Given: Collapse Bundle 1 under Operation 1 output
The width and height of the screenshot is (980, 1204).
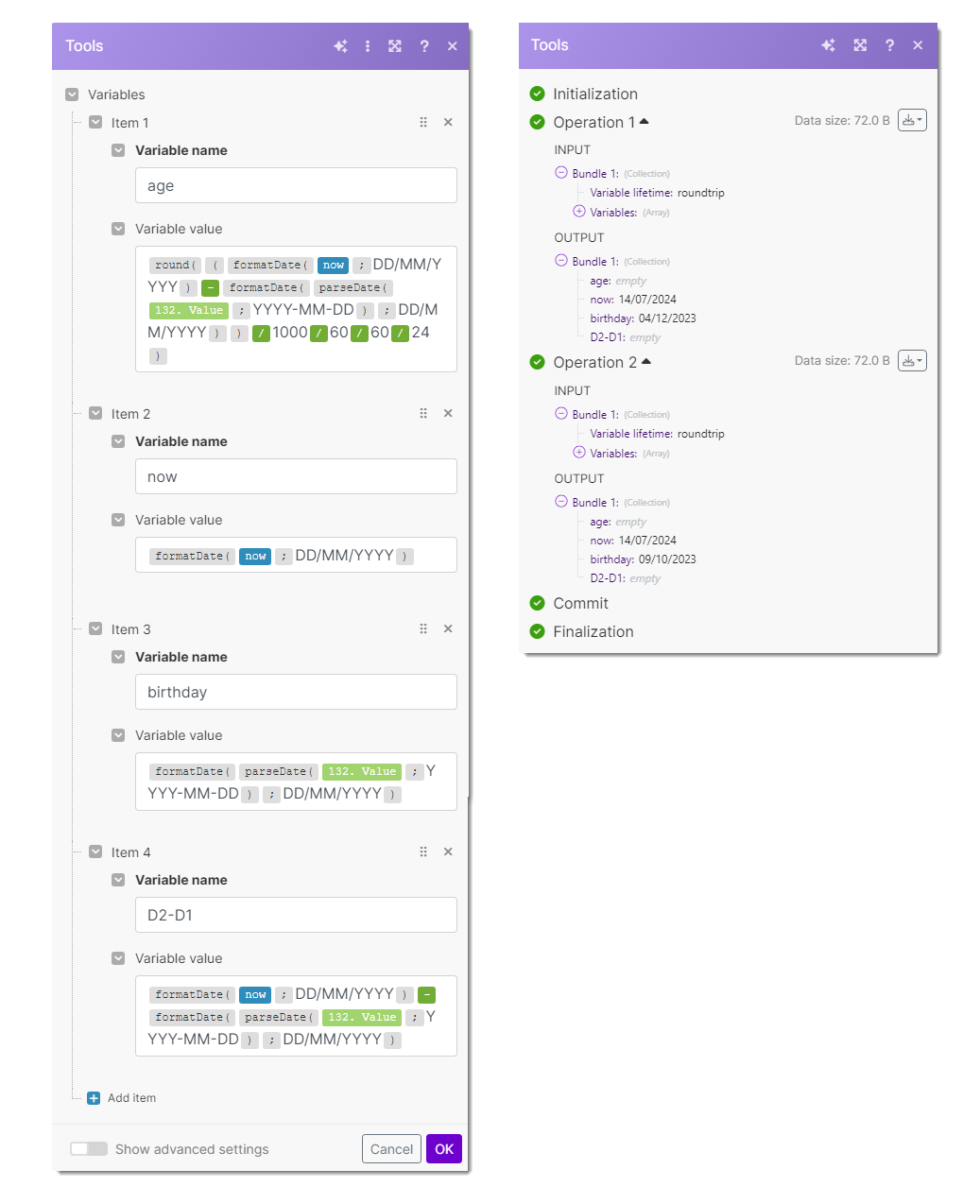Looking at the screenshot, I should coord(561,261).
